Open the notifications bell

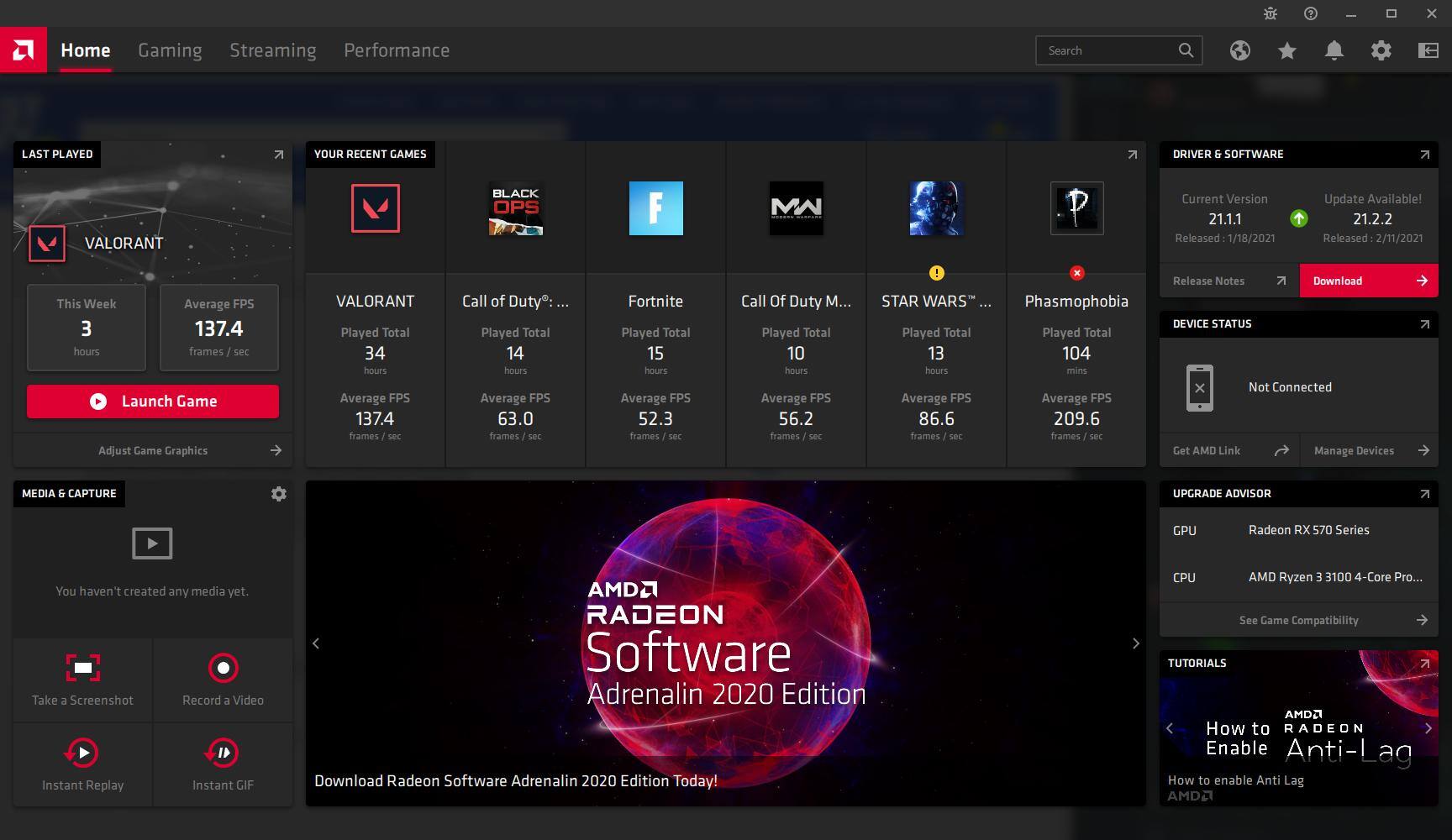[x=1334, y=50]
